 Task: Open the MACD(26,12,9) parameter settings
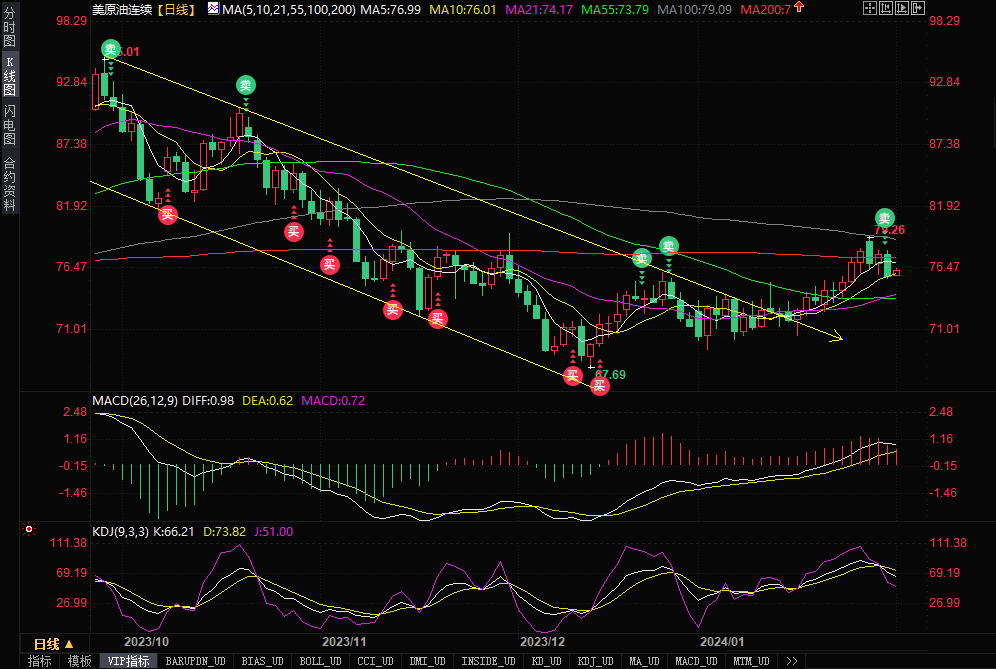[x=134, y=400]
